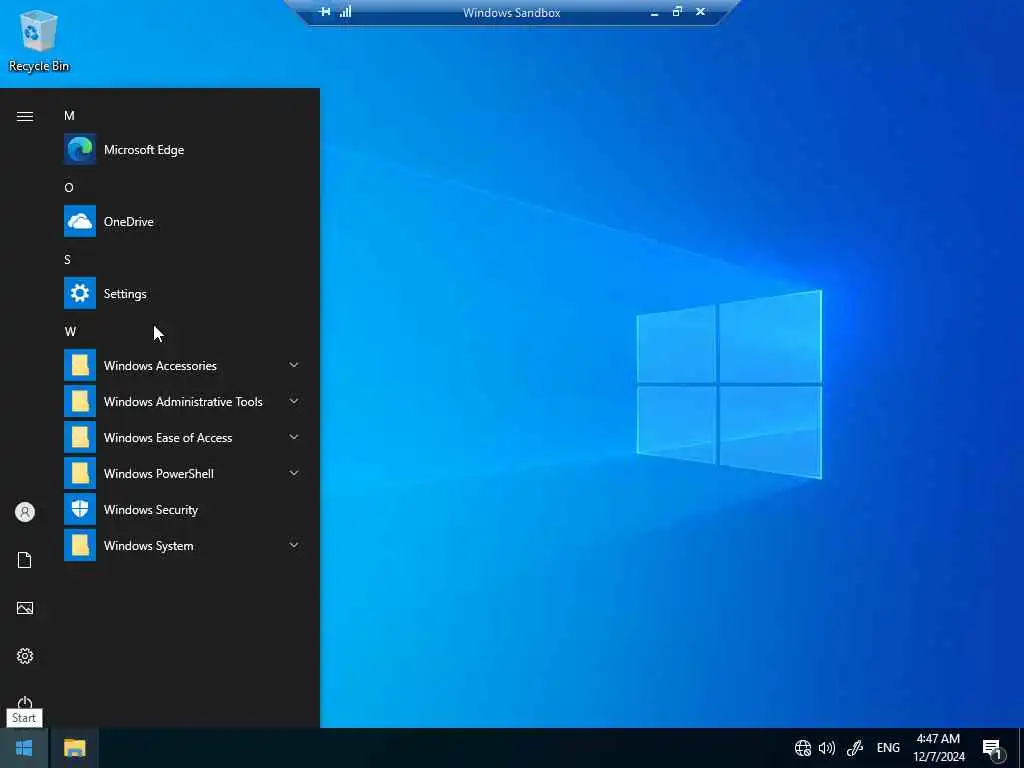Click the clock showing 4:47 AM
Viewport: 1024px width, 768px height.
pos(938,739)
